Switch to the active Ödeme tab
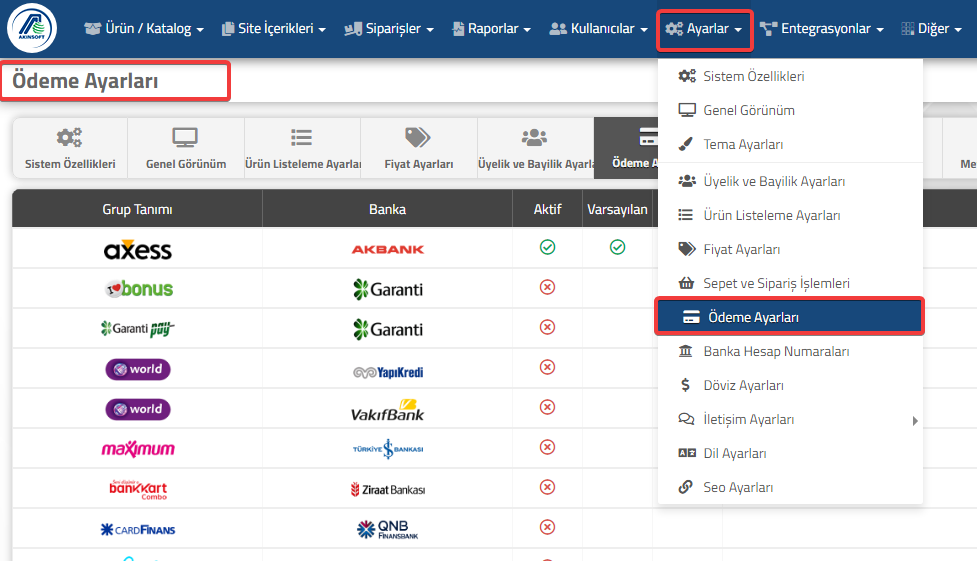The height and width of the screenshot is (561, 977). pos(626,148)
